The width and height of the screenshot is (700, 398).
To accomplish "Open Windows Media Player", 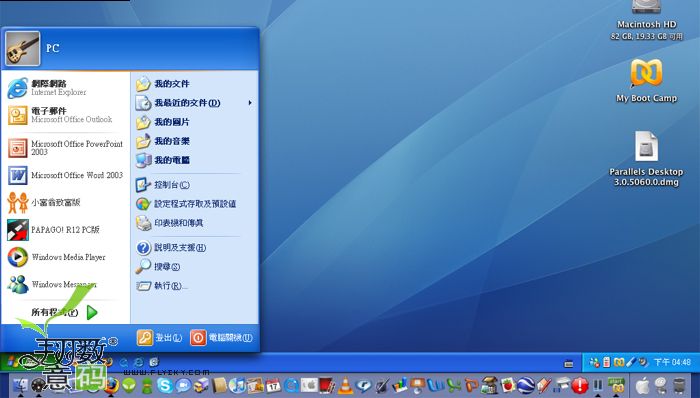I will (56, 257).
